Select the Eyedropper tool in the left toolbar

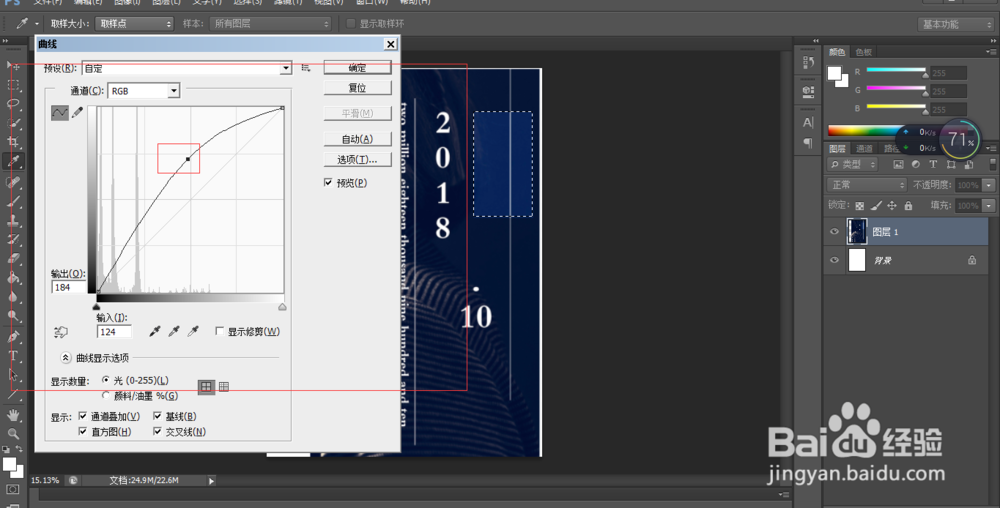coord(13,161)
